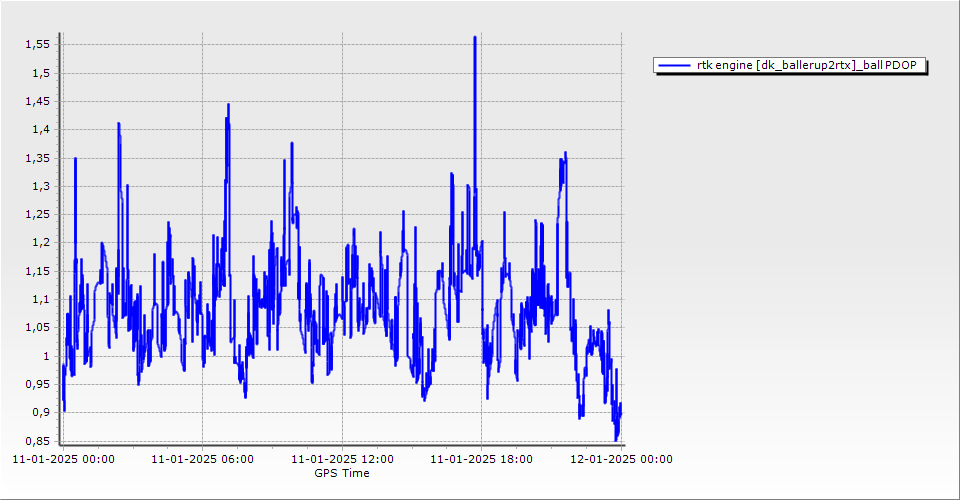Click y-axis label '1,3'
Viewport: 960px width, 500px height.
40,186
